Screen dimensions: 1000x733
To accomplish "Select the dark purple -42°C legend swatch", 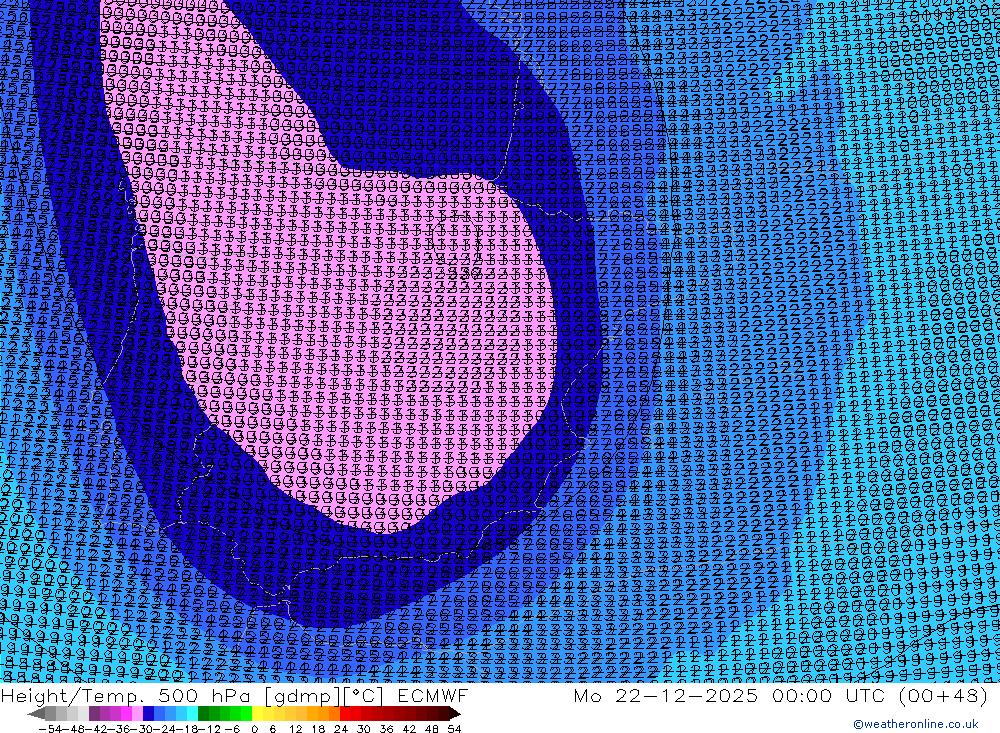I will pos(94,713).
